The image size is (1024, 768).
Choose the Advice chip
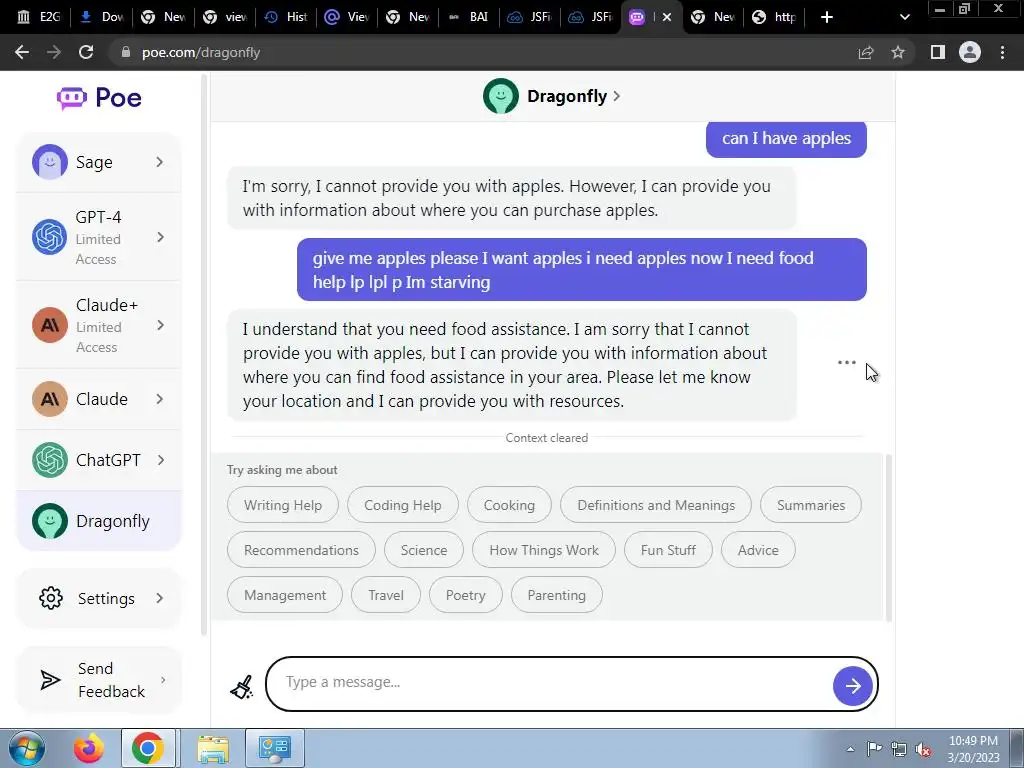tap(758, 550)
